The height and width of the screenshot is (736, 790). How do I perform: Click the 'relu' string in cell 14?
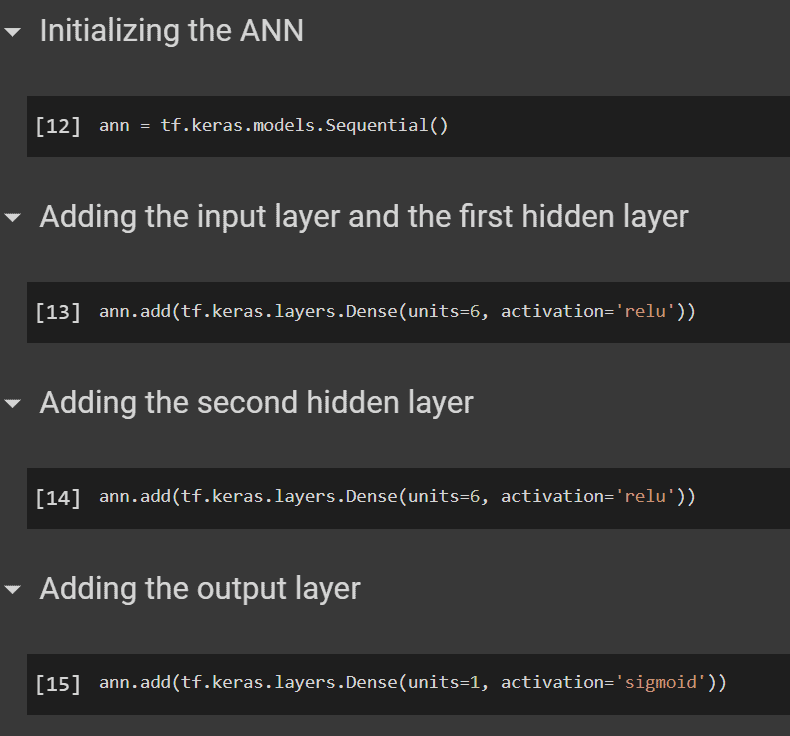pyautogui.click(x=645, y=497)
